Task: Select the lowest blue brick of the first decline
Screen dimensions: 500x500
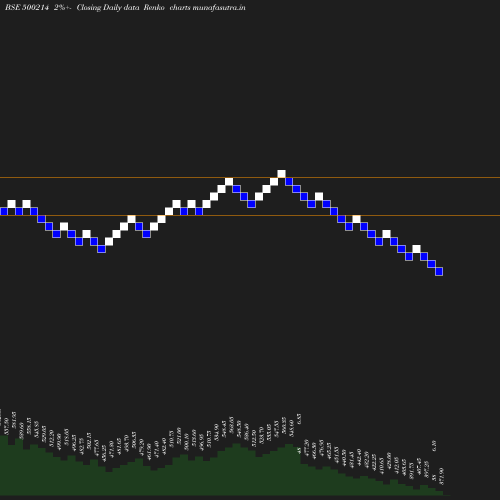Action: coord(101,249)
